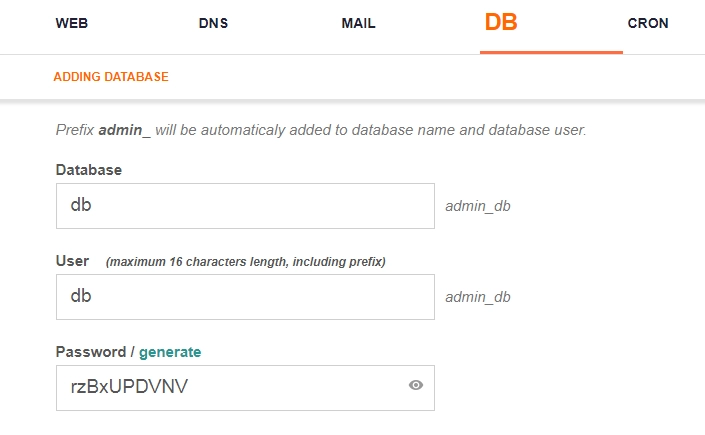Click into the Password text field
Screen dimensions: 705x435
(x=230, y=385)
